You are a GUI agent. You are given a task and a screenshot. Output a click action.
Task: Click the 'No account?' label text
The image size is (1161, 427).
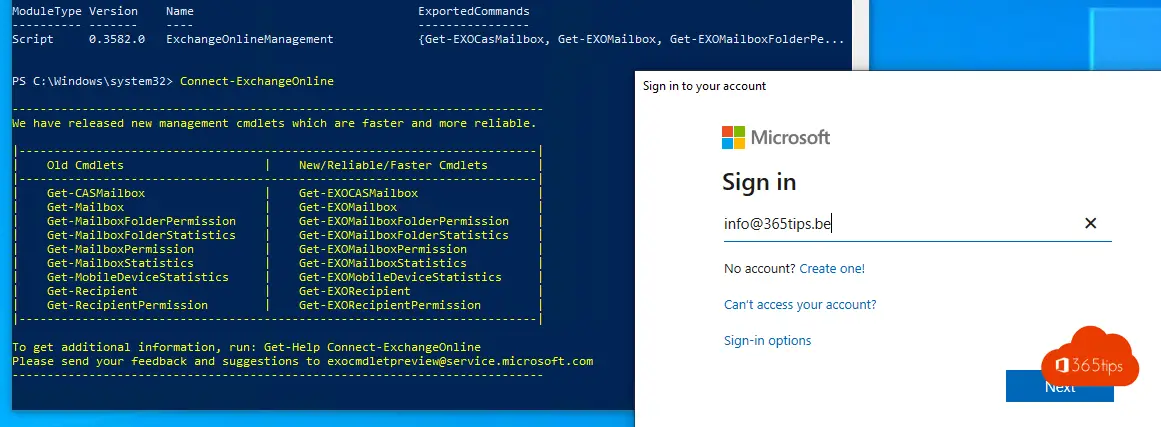(x=760, y=269)
